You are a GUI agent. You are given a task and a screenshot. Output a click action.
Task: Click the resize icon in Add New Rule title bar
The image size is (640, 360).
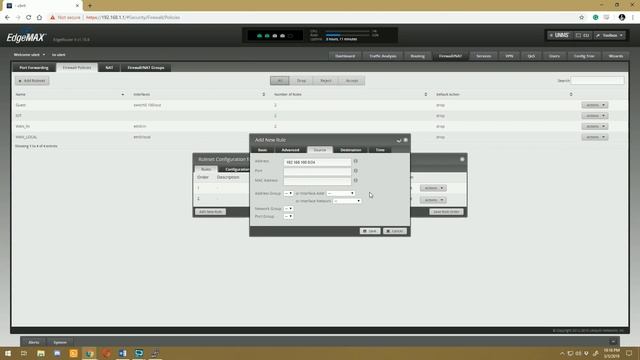pyautogui.click(x=399, y=140)
